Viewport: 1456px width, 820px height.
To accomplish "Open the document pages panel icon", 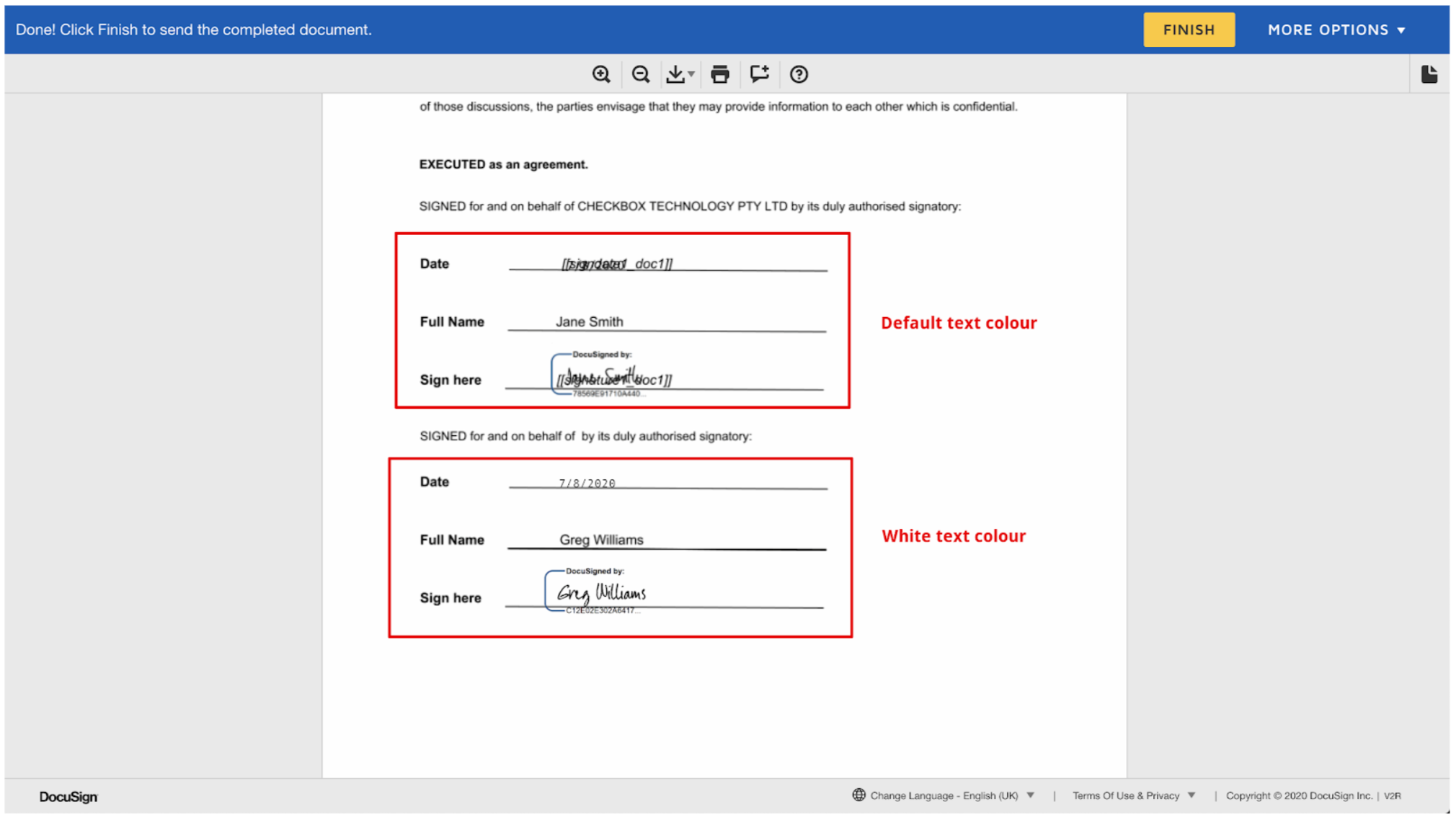I will tap(1429, 74).
